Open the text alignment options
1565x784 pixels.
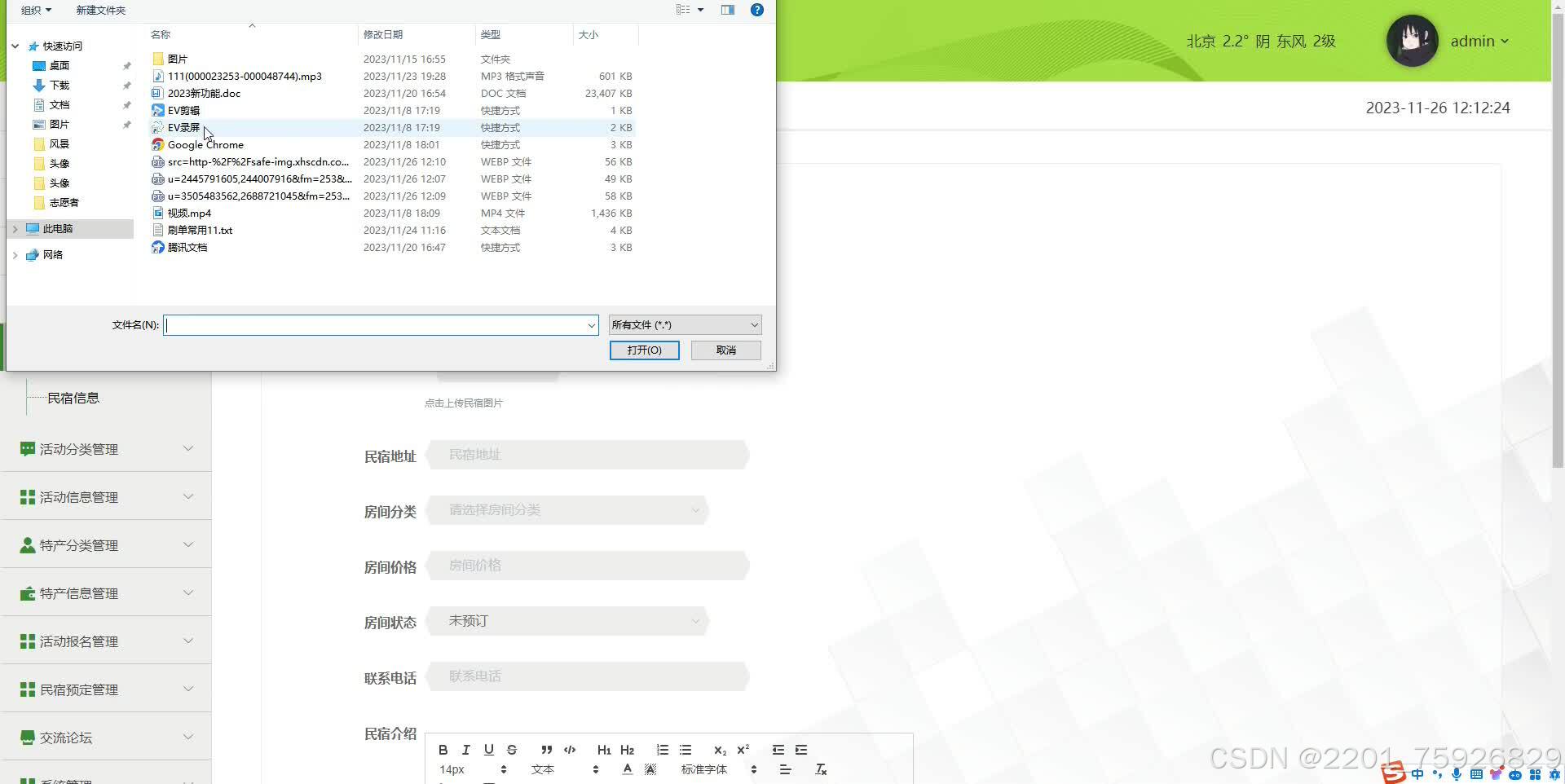785,769
